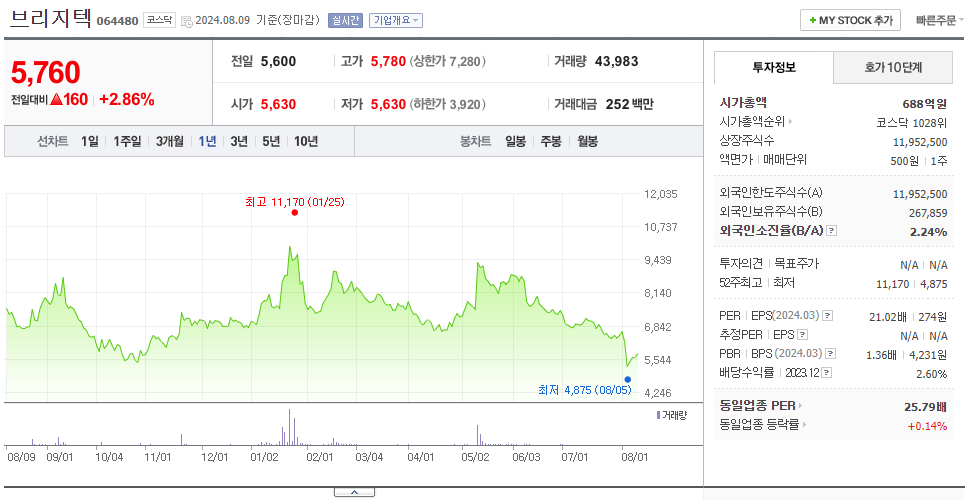968x500 pixels.
Task: Click the 실시간 badge
Action: click(x=345, y=20)
